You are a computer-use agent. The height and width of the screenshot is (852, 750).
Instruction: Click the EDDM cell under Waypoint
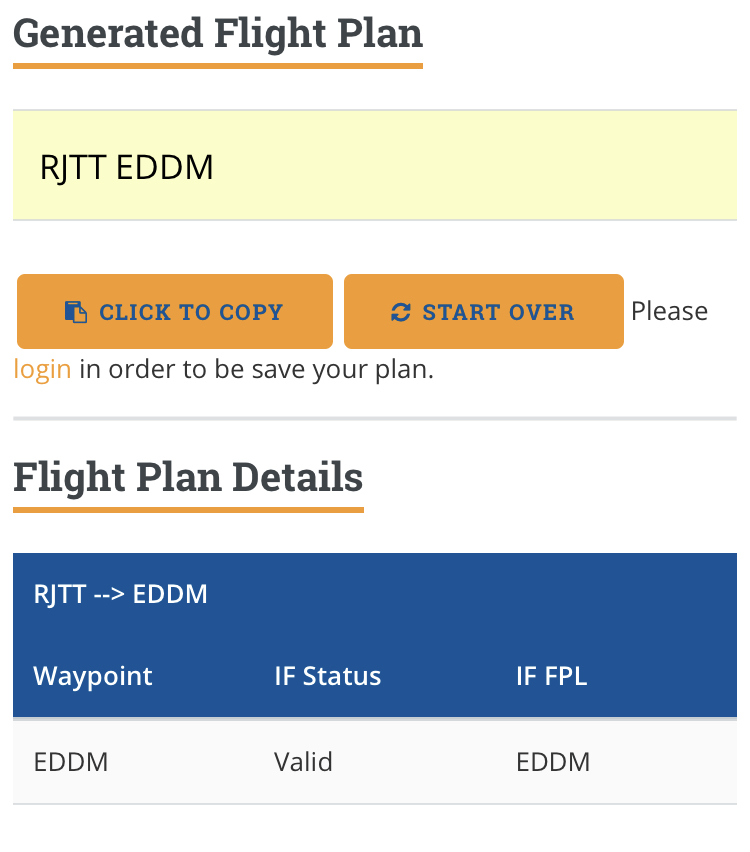pos(71,762)
